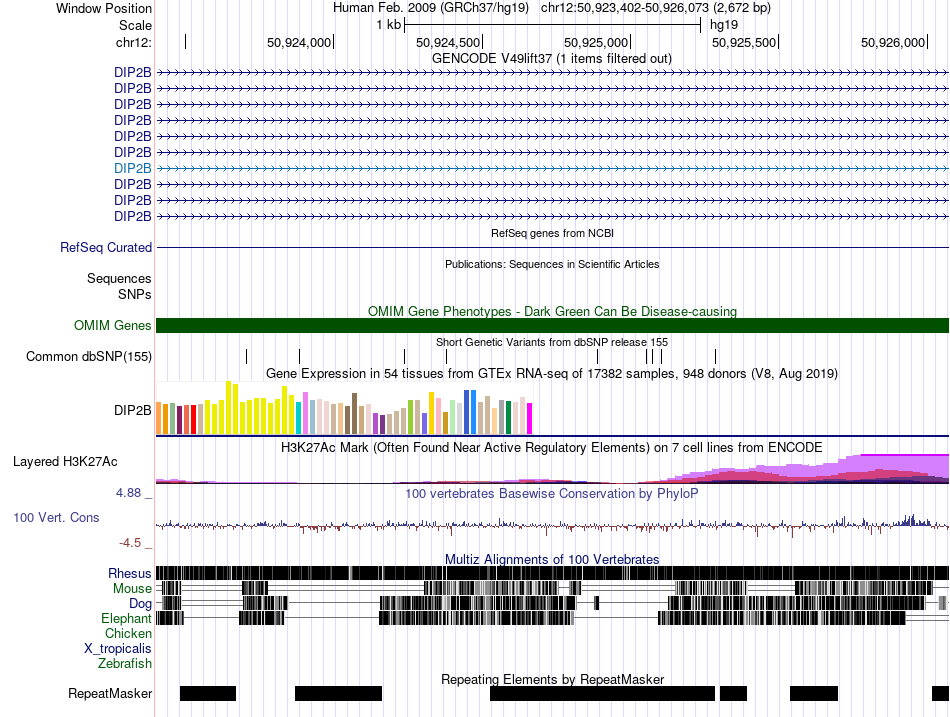The image size is (950, 717).
Task: Select the widest RepeatMasker block
Action: click(x=602, y=693)
